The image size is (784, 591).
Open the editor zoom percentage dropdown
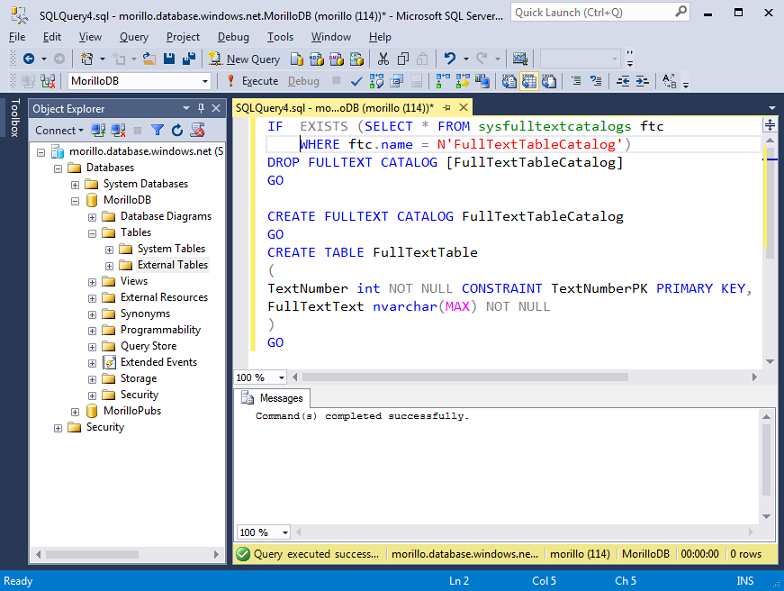pos(282,378)
